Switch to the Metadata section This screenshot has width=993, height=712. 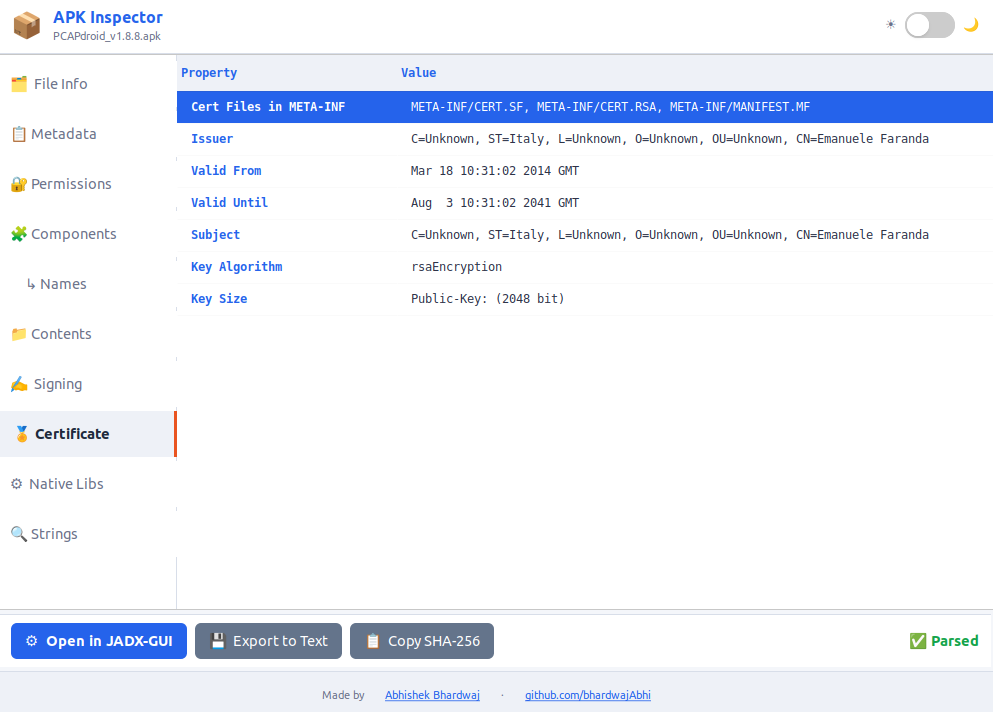point(88,134)
